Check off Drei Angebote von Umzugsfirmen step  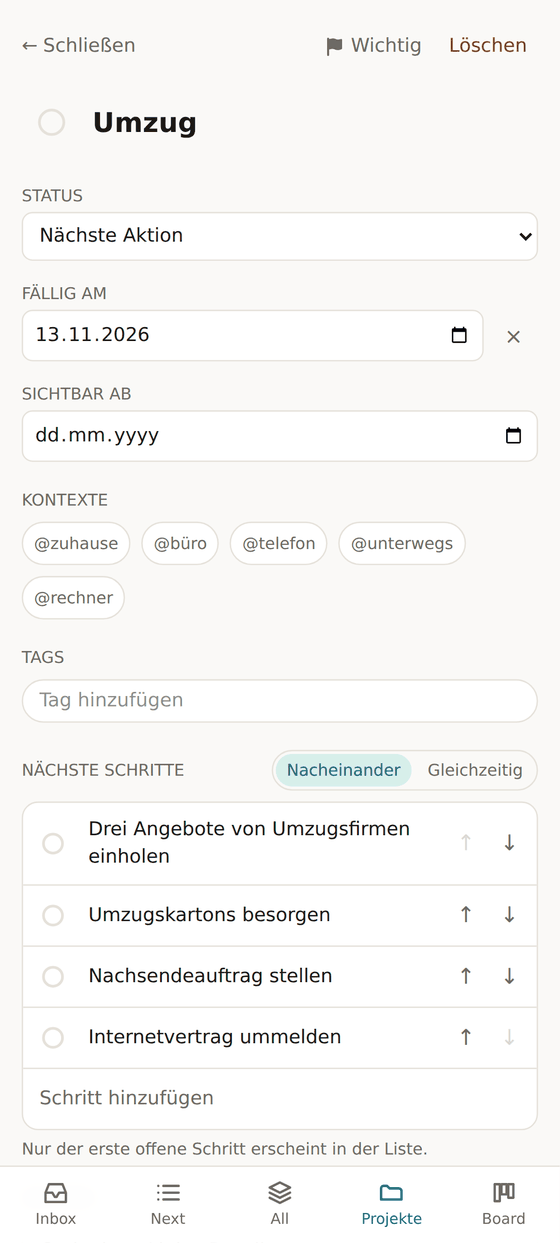53,844
